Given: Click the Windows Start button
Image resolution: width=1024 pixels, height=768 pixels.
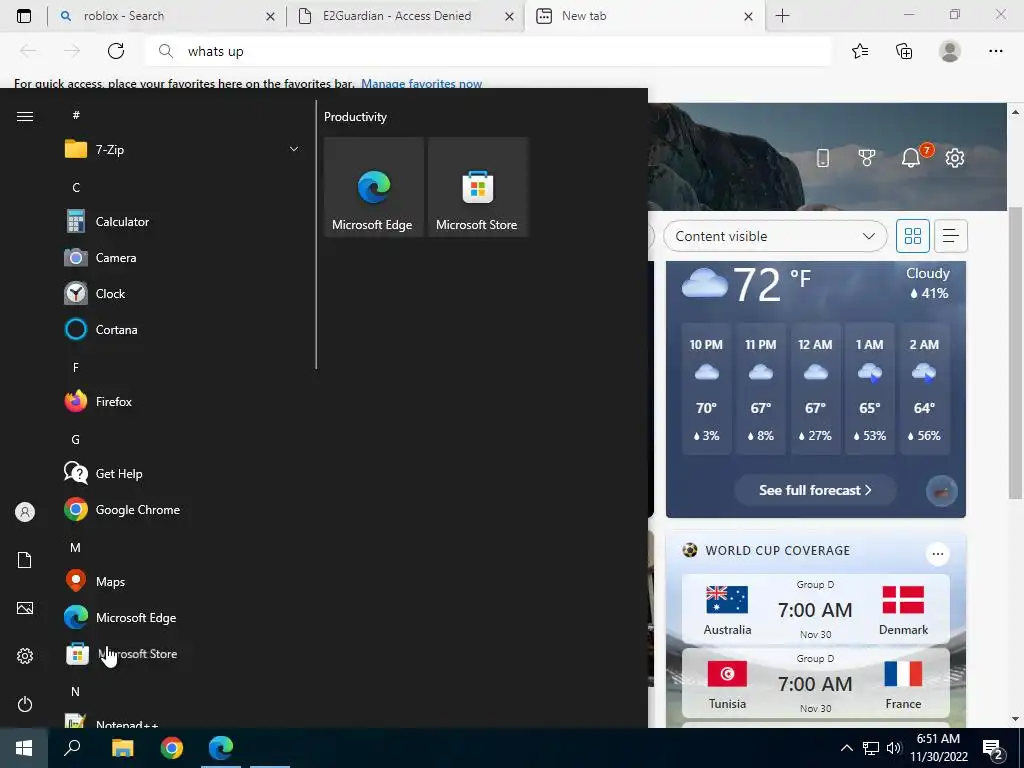Looking at the screenshot, I should (x=24, y=748).
